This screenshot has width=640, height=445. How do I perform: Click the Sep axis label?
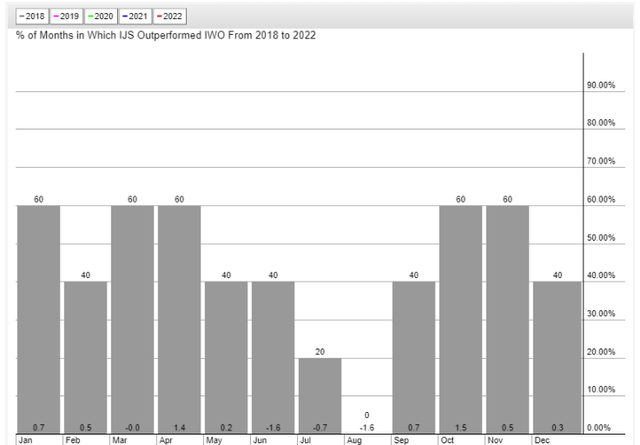coord(401,440)
